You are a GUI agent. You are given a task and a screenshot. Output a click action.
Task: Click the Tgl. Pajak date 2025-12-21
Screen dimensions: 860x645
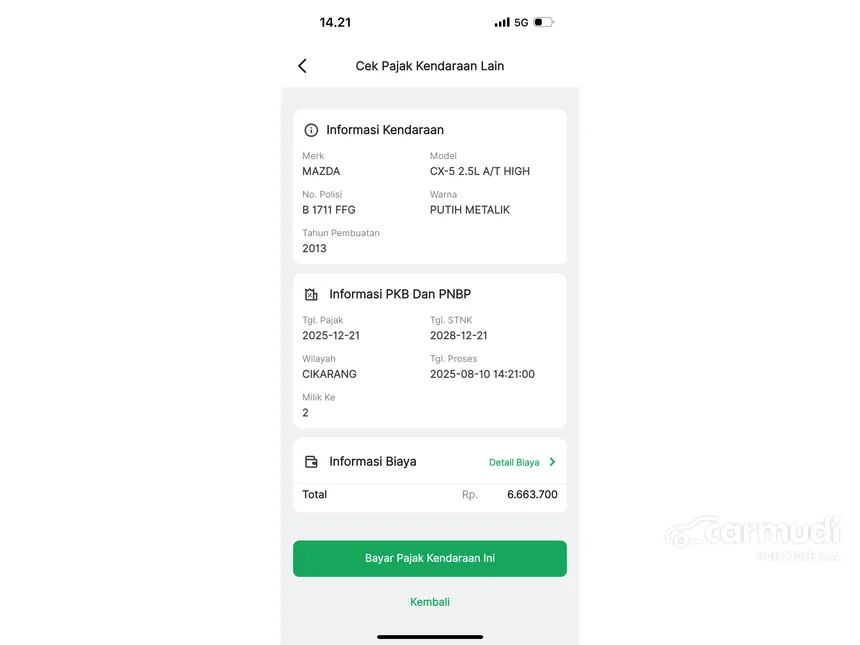[331, 336]
